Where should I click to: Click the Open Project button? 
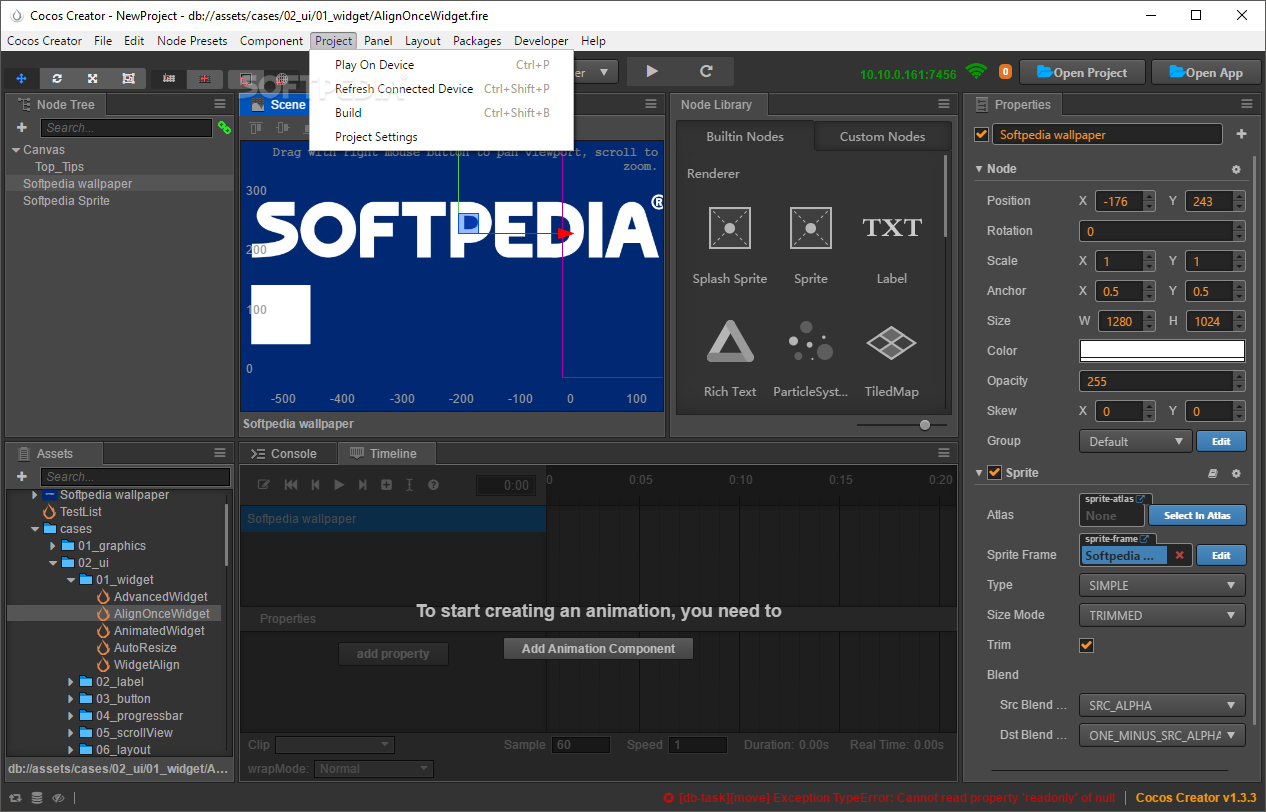1082,72
